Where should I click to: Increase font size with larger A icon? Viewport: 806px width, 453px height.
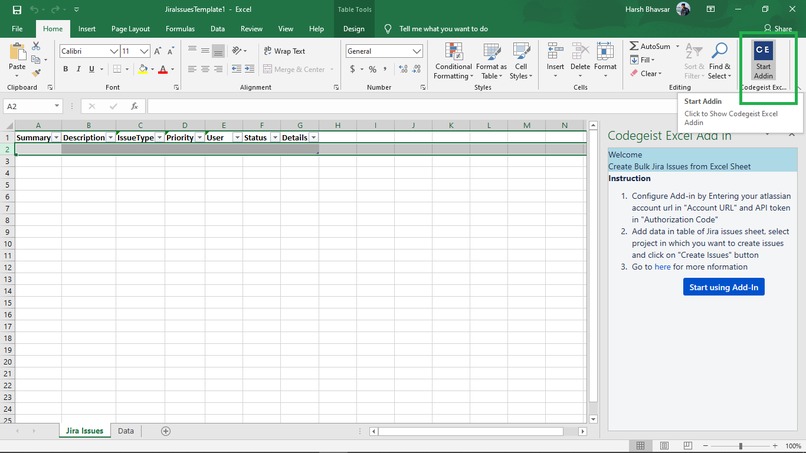coord(158,51)
